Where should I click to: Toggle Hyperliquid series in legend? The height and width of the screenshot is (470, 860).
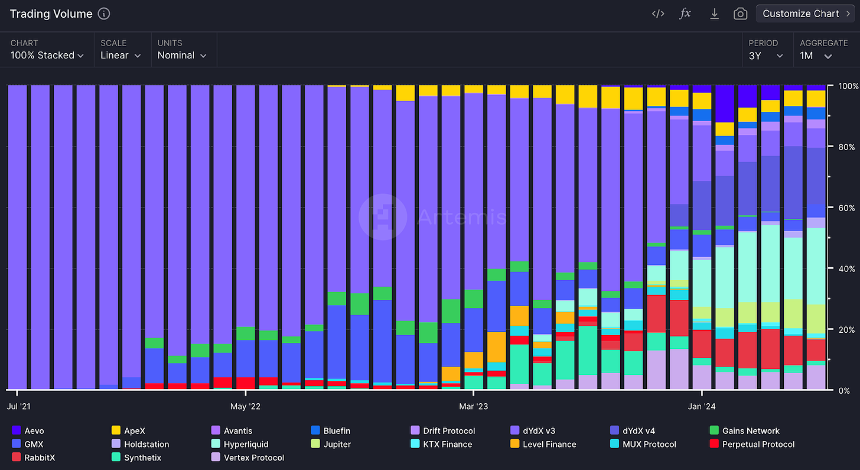[240, 444]
